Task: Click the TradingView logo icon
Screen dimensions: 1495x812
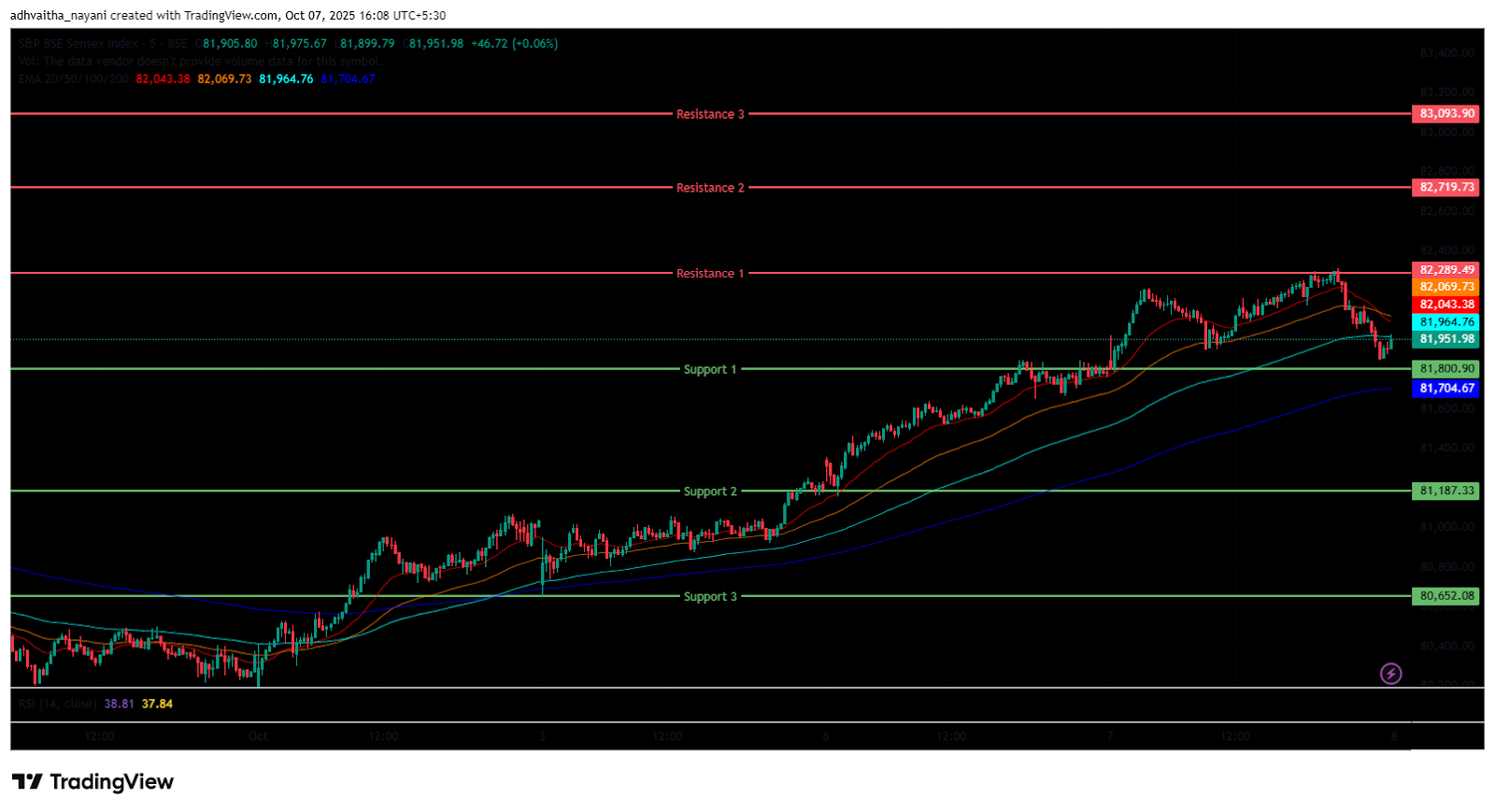Action: pos(27,781)
